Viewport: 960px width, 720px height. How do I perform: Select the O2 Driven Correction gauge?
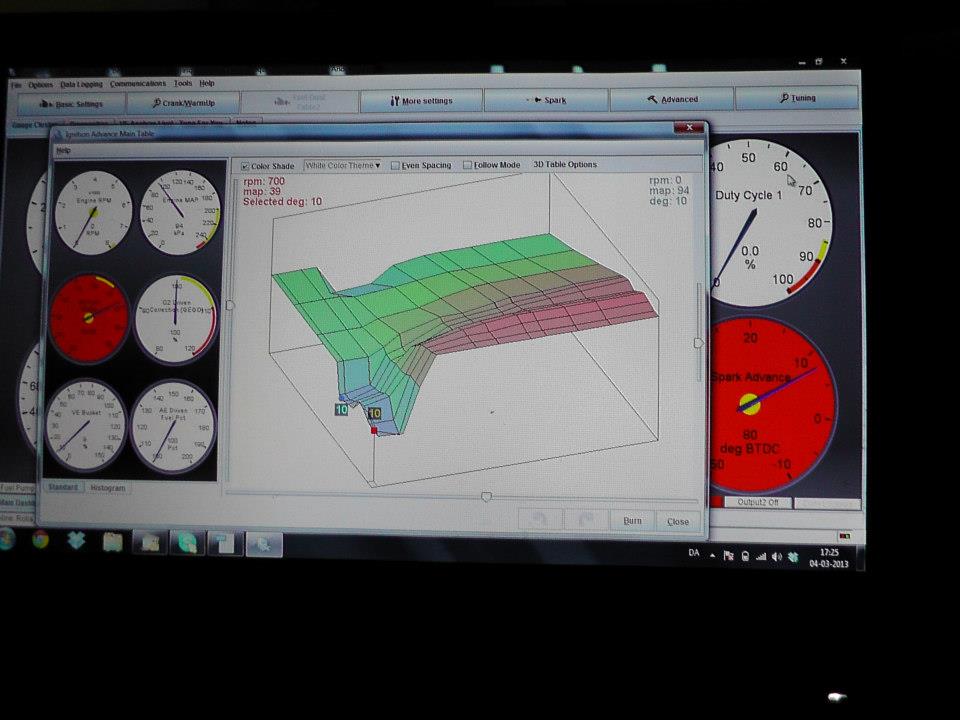tap(176, 318)
